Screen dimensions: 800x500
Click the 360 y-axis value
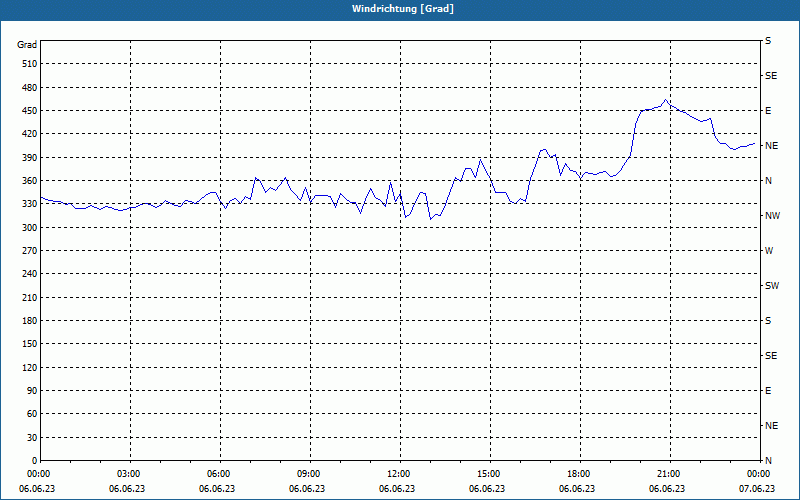[x=30, y=181]
